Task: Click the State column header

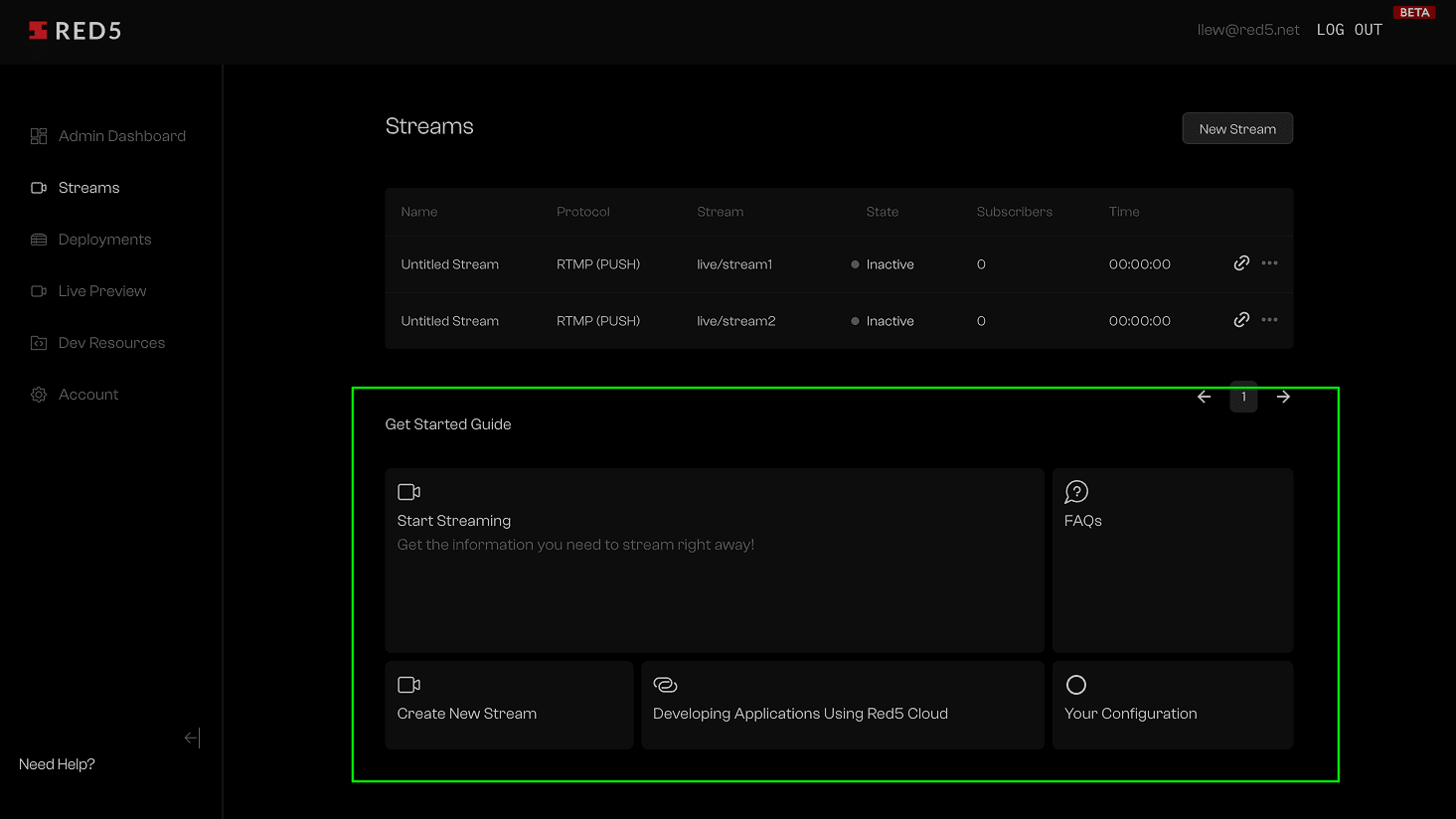Action: tap(883, 212)
